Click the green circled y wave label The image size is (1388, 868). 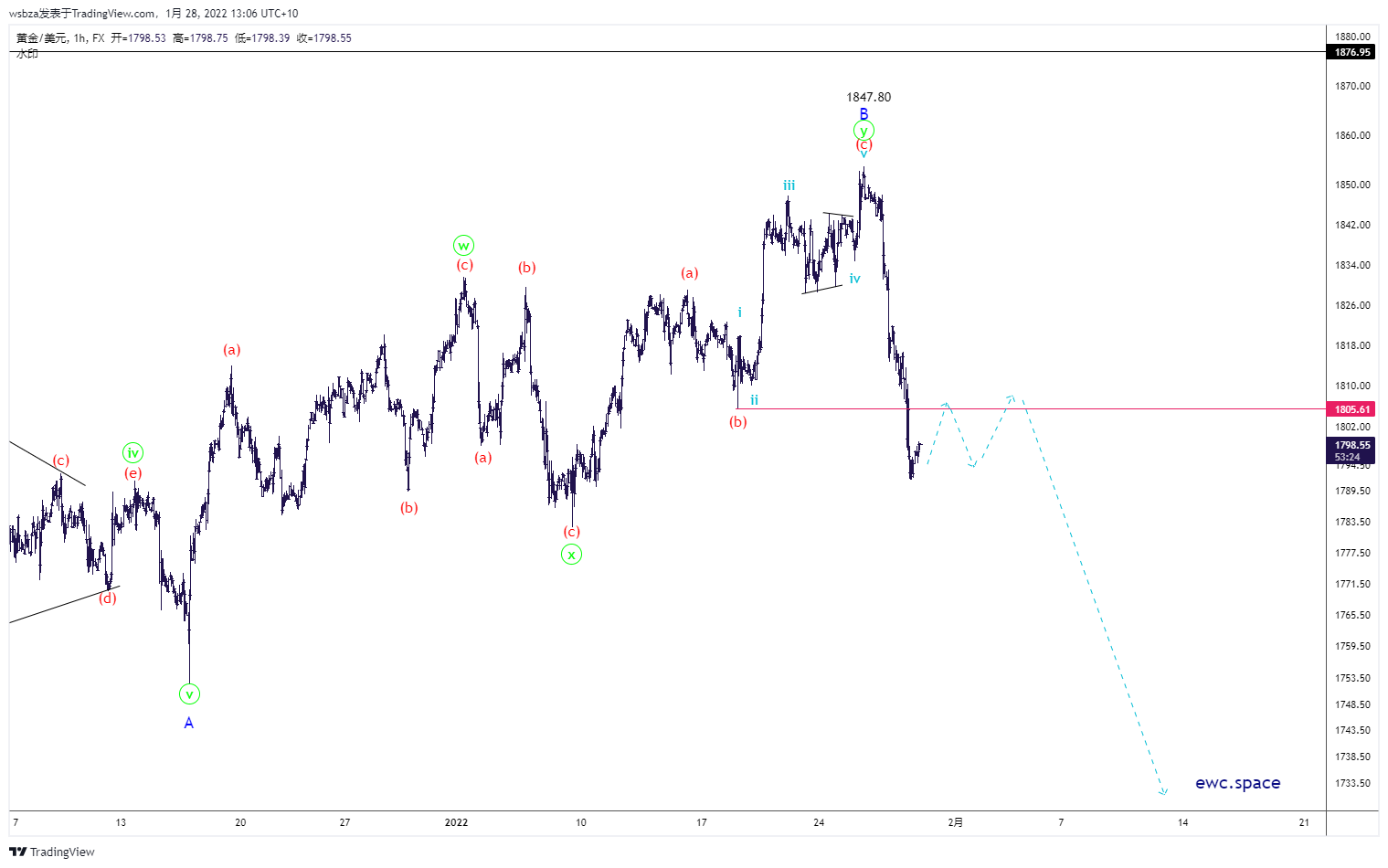coord(864,131)
